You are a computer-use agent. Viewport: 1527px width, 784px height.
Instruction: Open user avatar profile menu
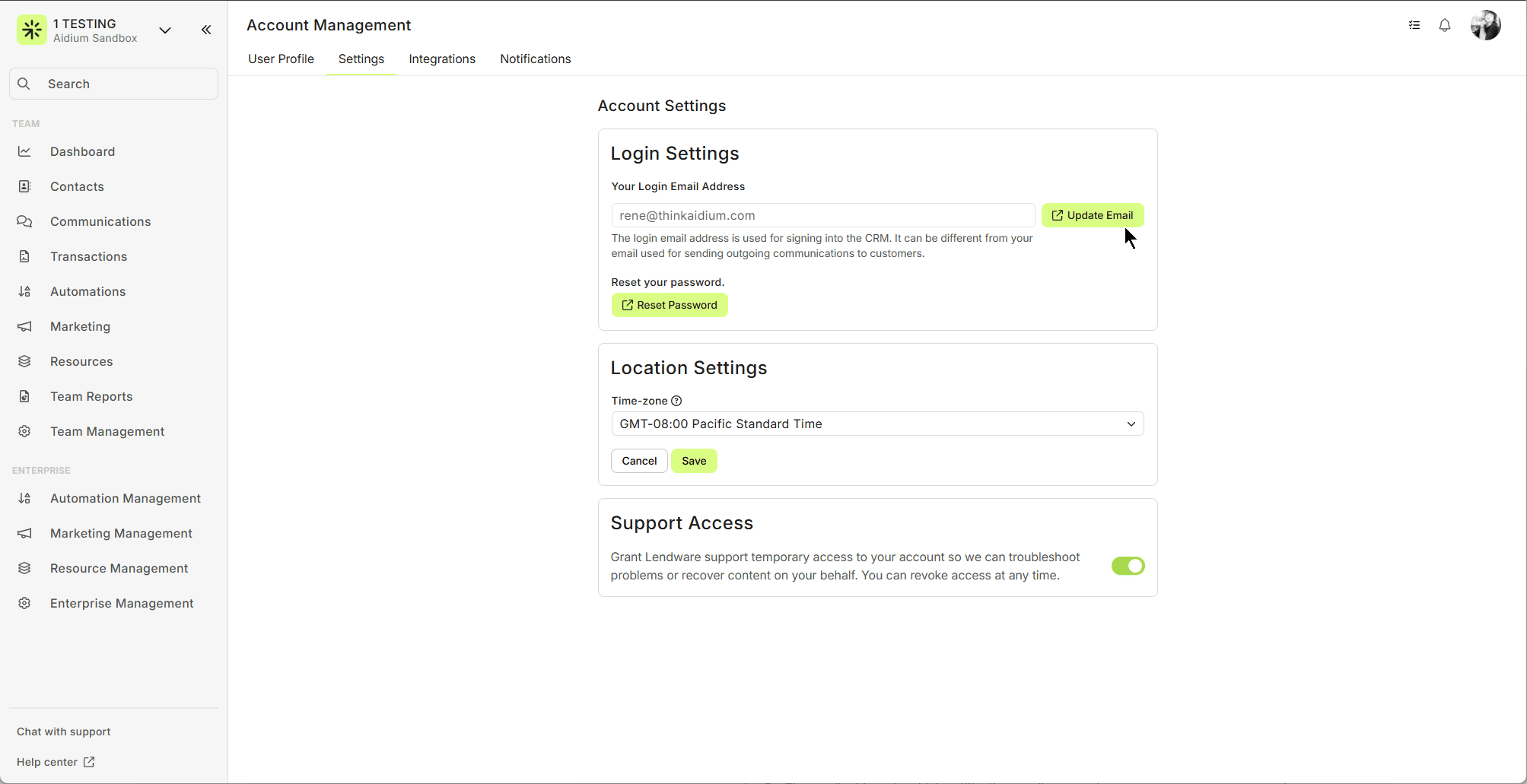click(1484, 26)
